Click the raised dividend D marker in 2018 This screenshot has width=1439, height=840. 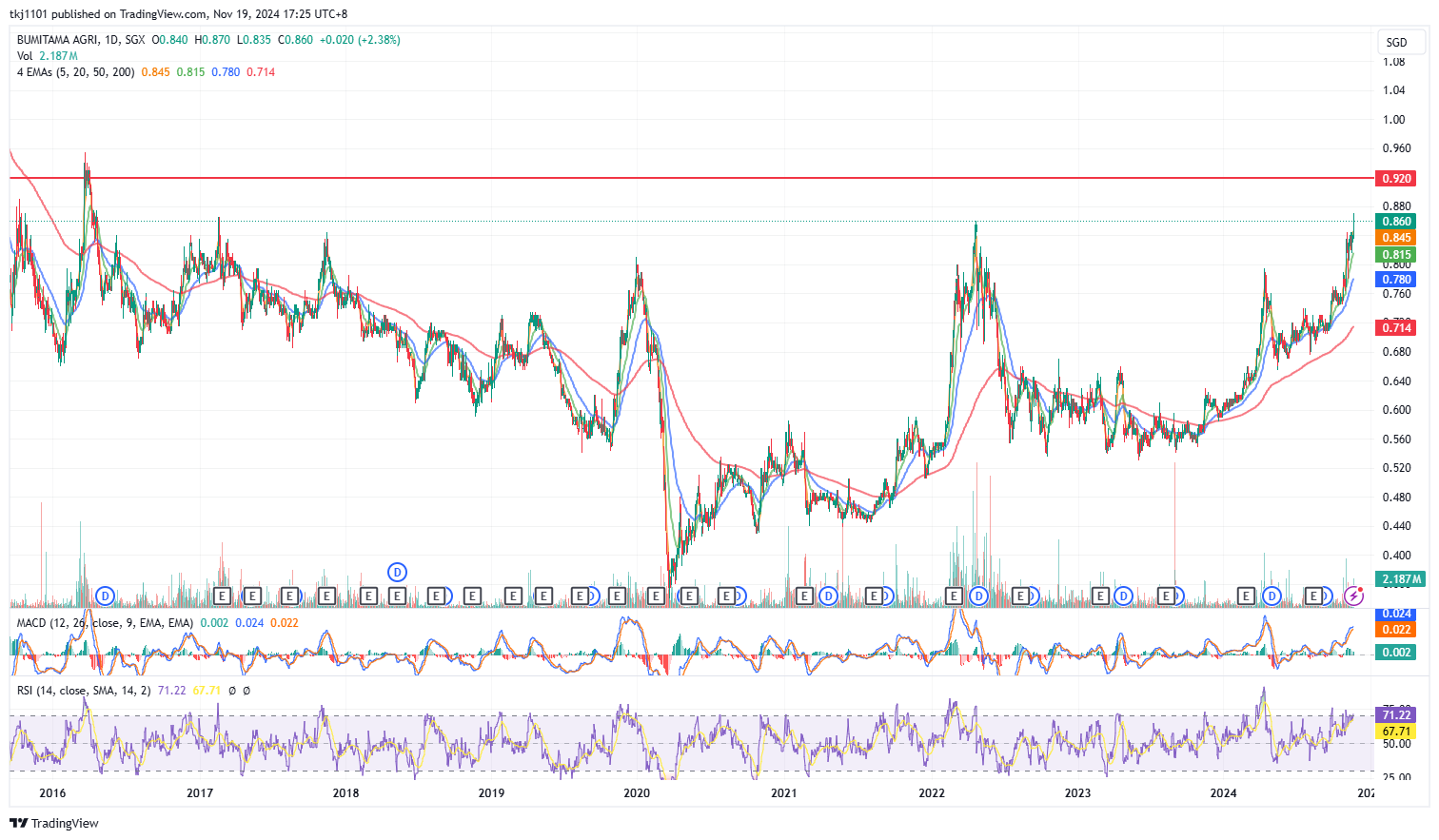397,572
